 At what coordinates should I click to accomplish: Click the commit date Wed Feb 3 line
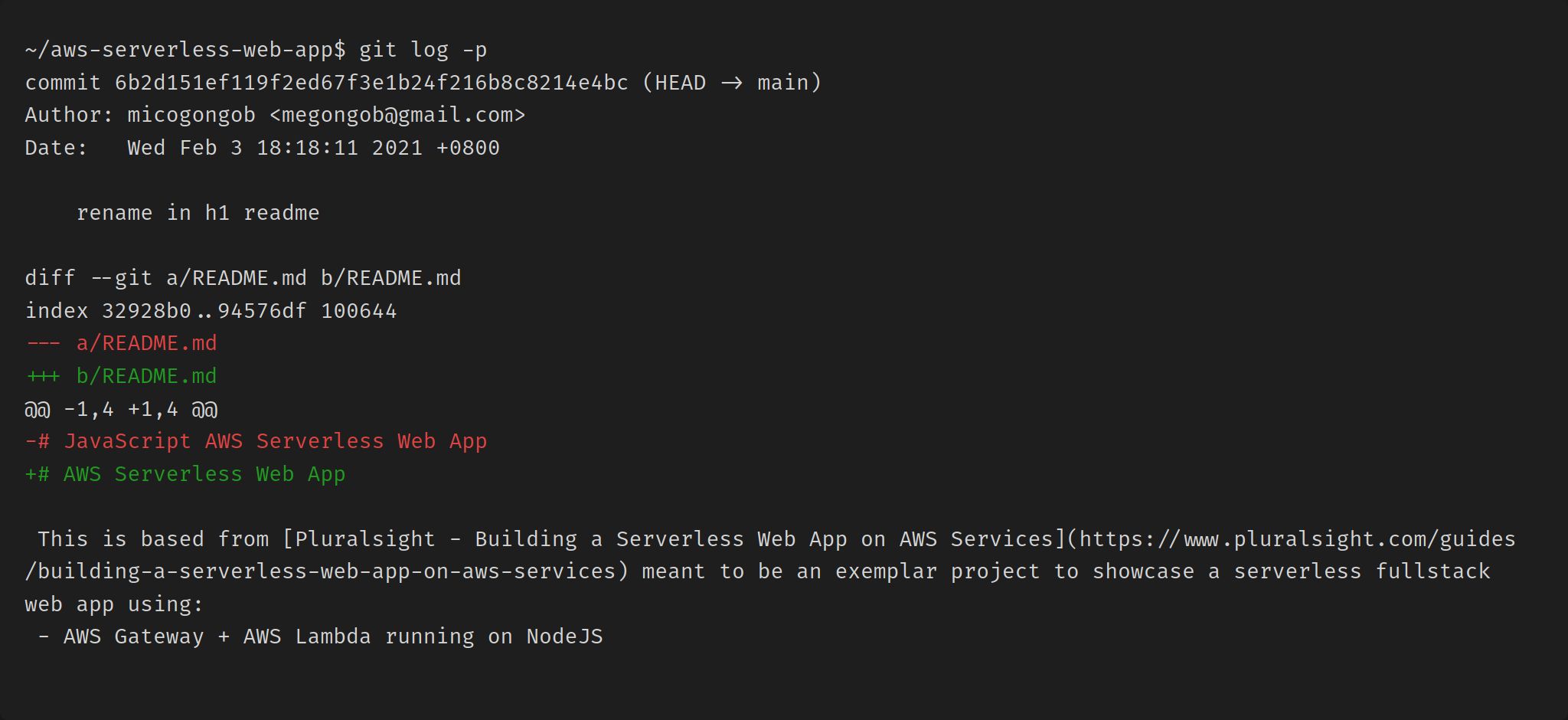[x=312, y=148]
